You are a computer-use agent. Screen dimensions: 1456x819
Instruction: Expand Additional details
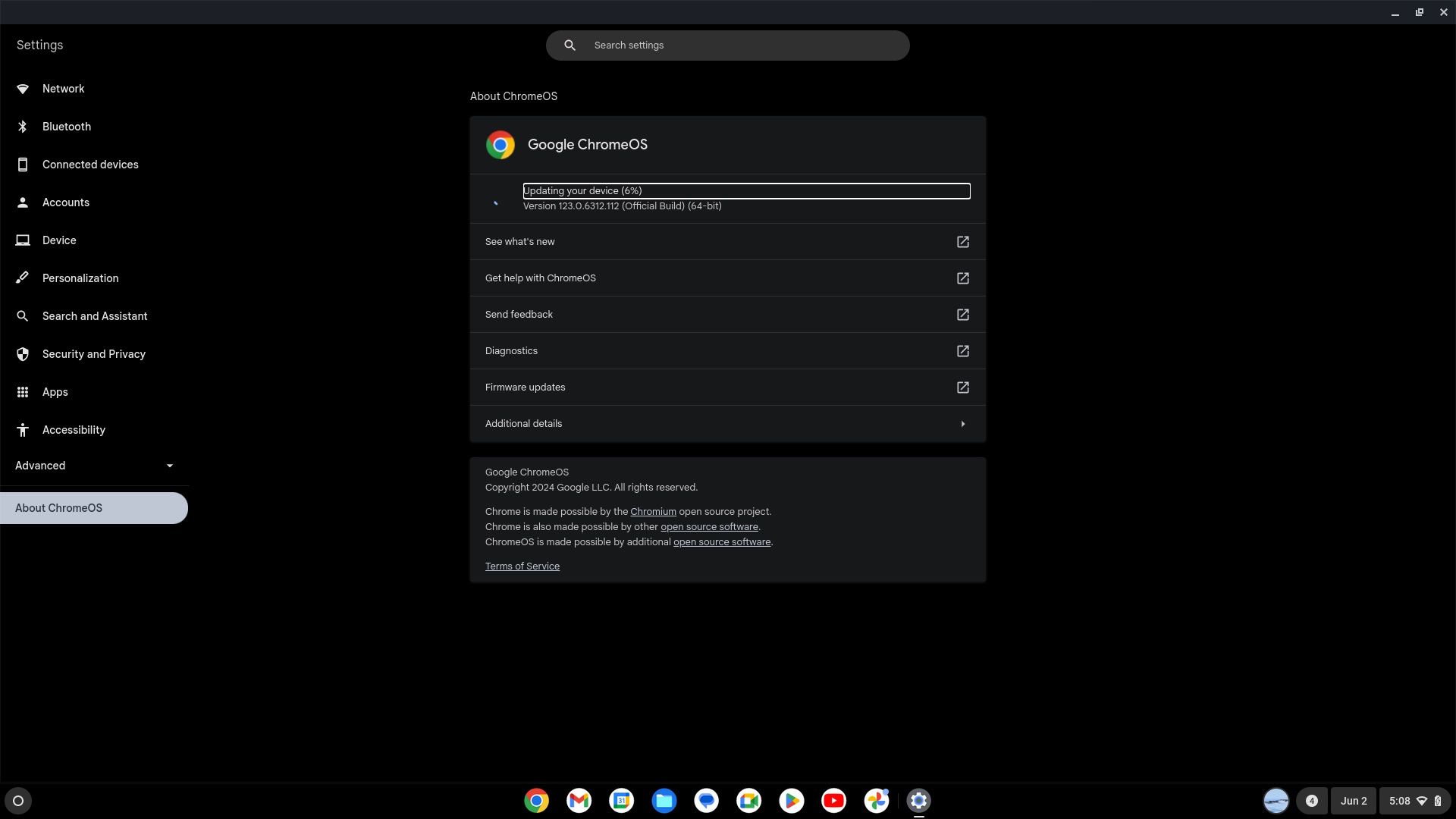point(728,424)
